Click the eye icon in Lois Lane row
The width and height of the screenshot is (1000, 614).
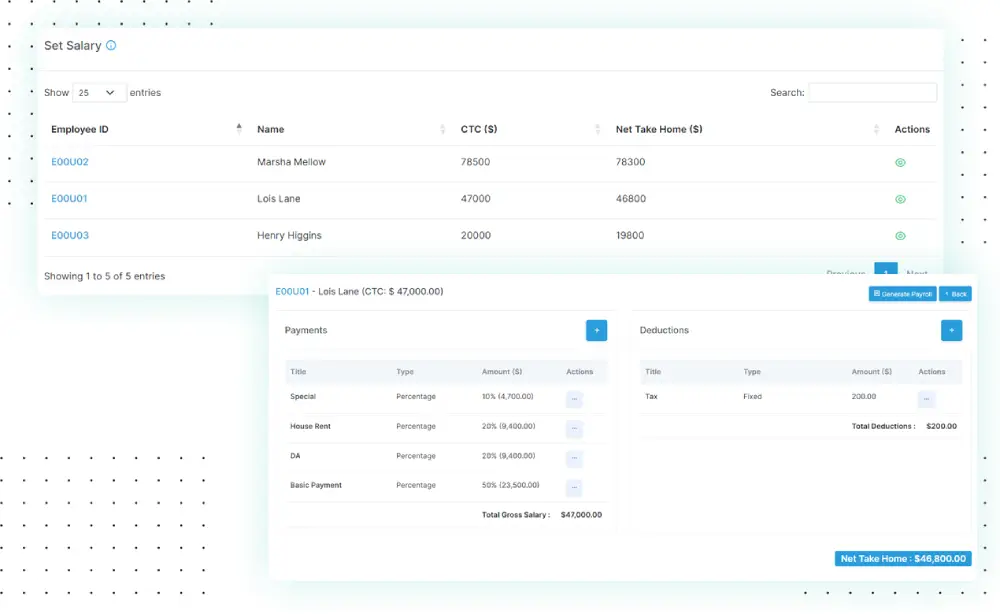coord(900,199)
